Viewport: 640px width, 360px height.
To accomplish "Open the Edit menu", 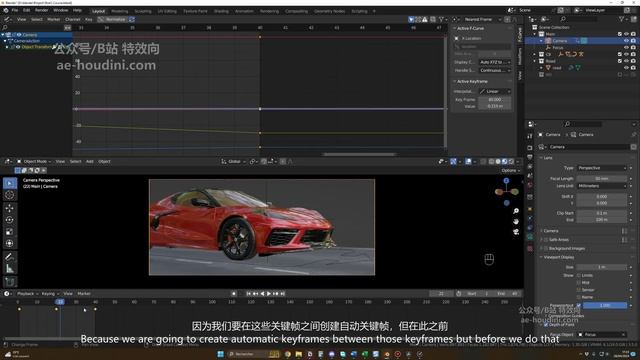I will pyautogui.click(x=27, y=10).
